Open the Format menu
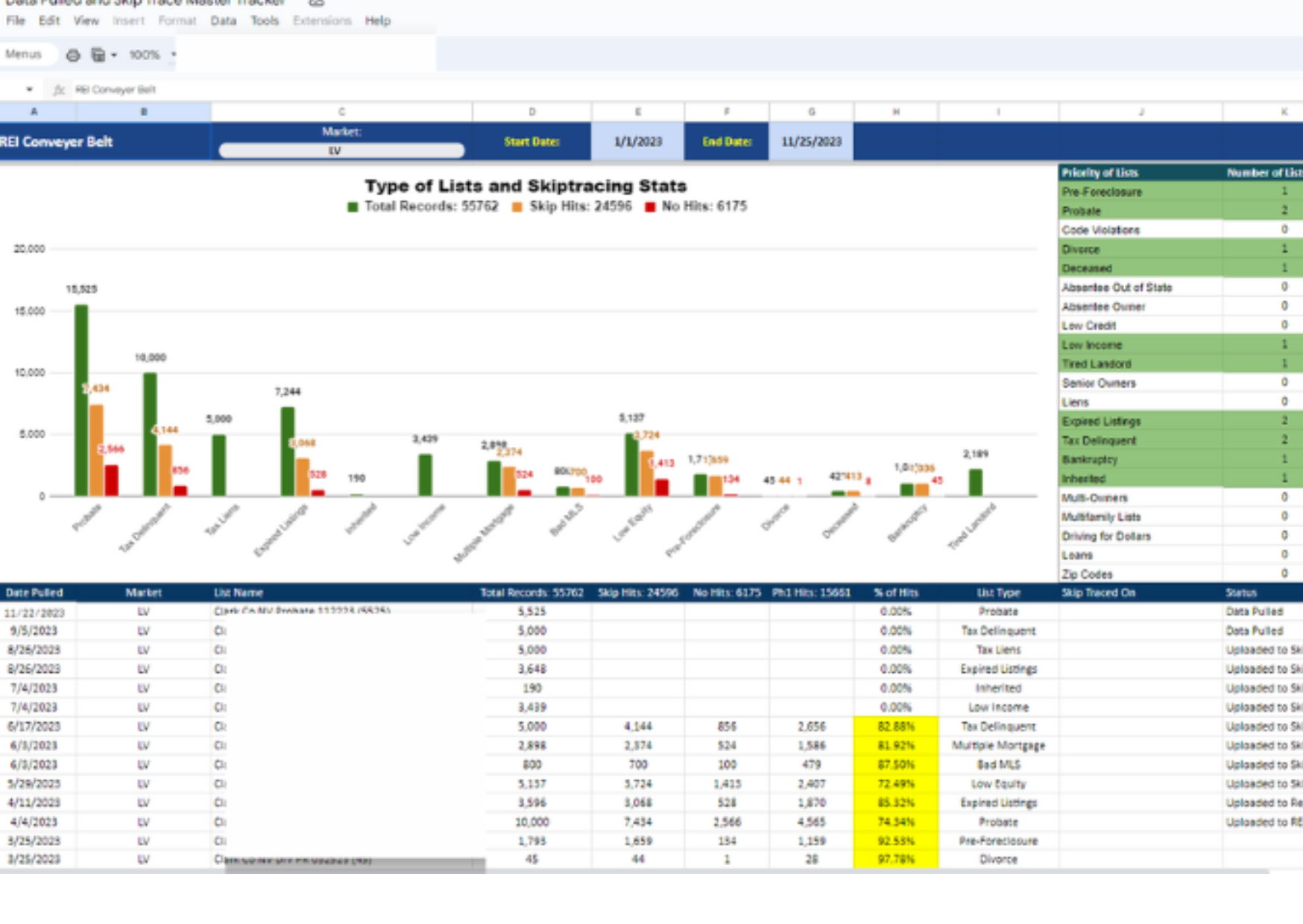 (x=177, y=21)
